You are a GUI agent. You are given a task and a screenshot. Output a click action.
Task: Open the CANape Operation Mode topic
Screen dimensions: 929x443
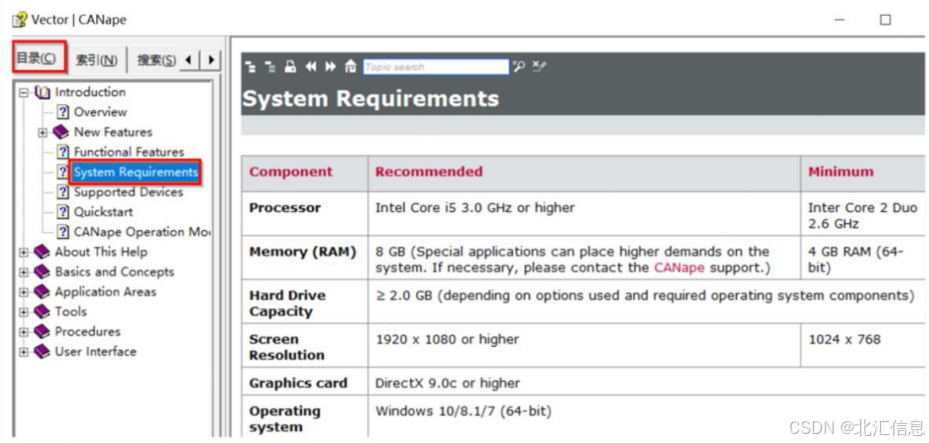[142, 232]
